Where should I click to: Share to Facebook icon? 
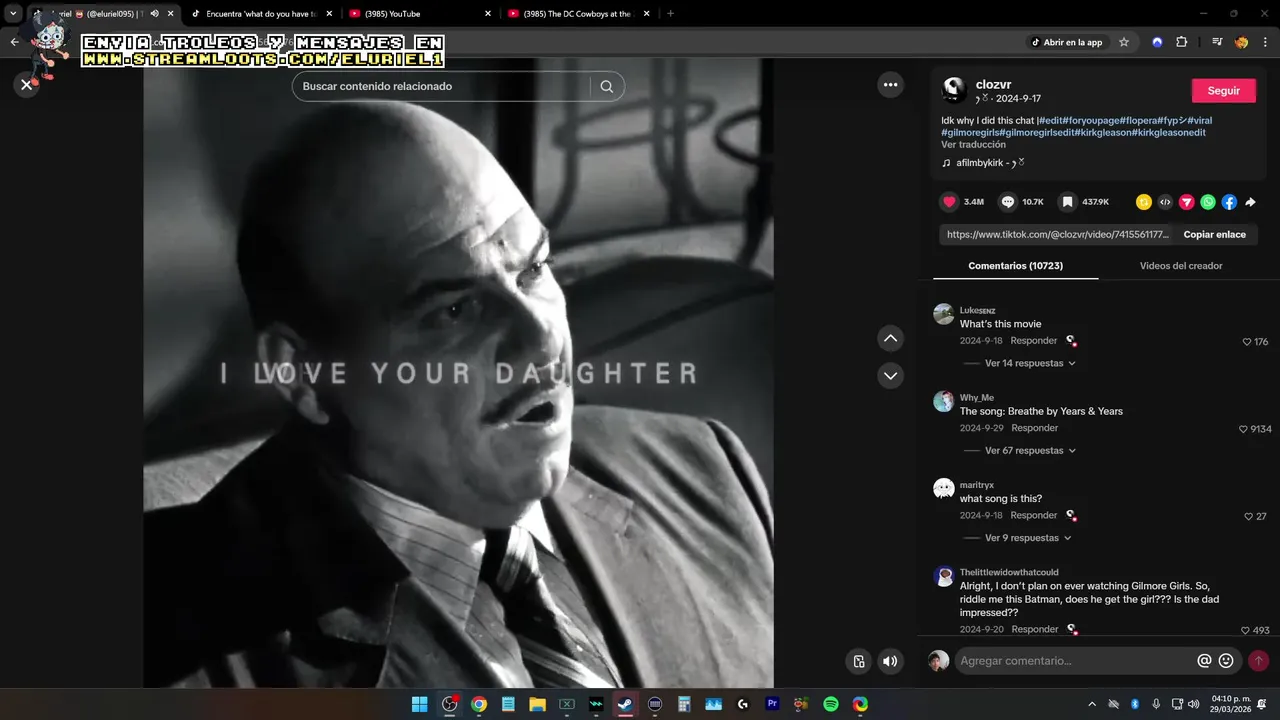1229,202
